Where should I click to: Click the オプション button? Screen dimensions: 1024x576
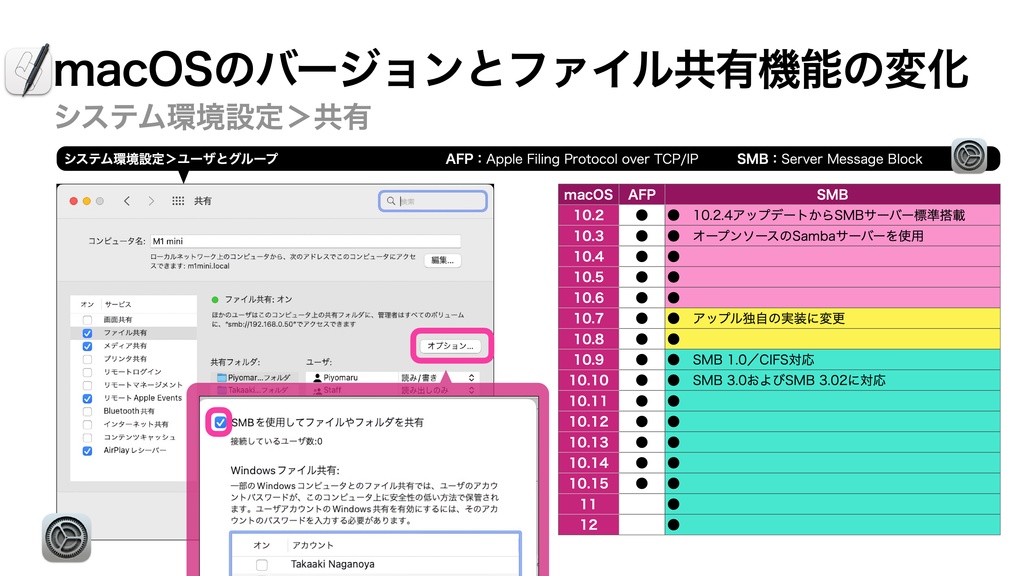point(452,346)
